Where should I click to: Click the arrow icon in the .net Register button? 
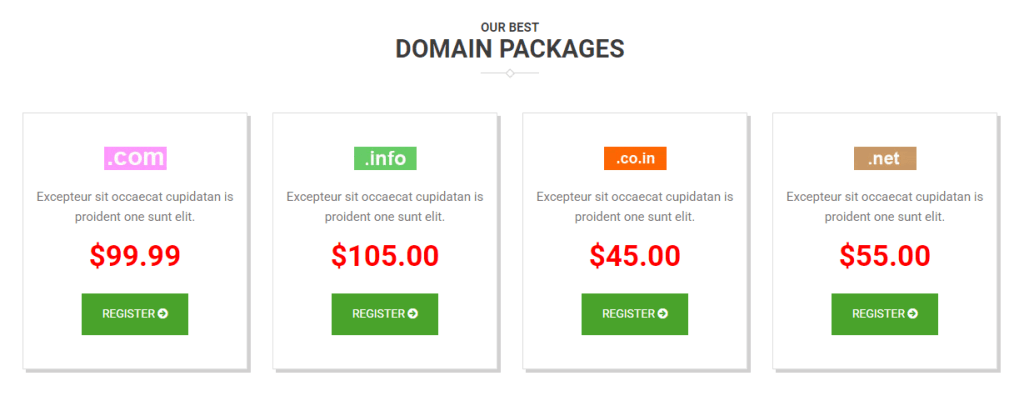tap(912, 314)
